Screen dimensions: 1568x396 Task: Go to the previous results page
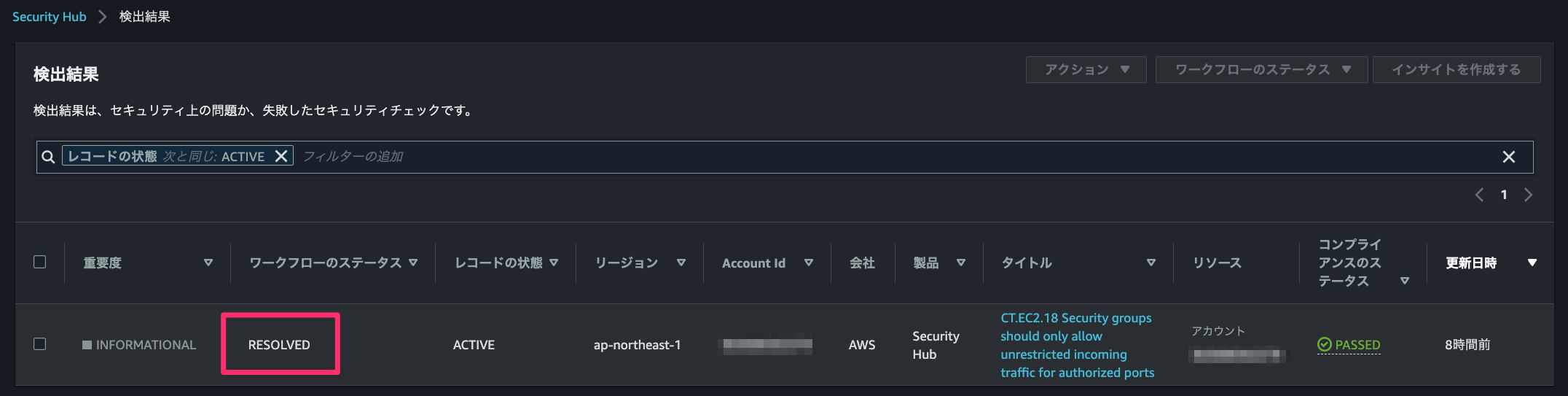(x=1479, y=195)
